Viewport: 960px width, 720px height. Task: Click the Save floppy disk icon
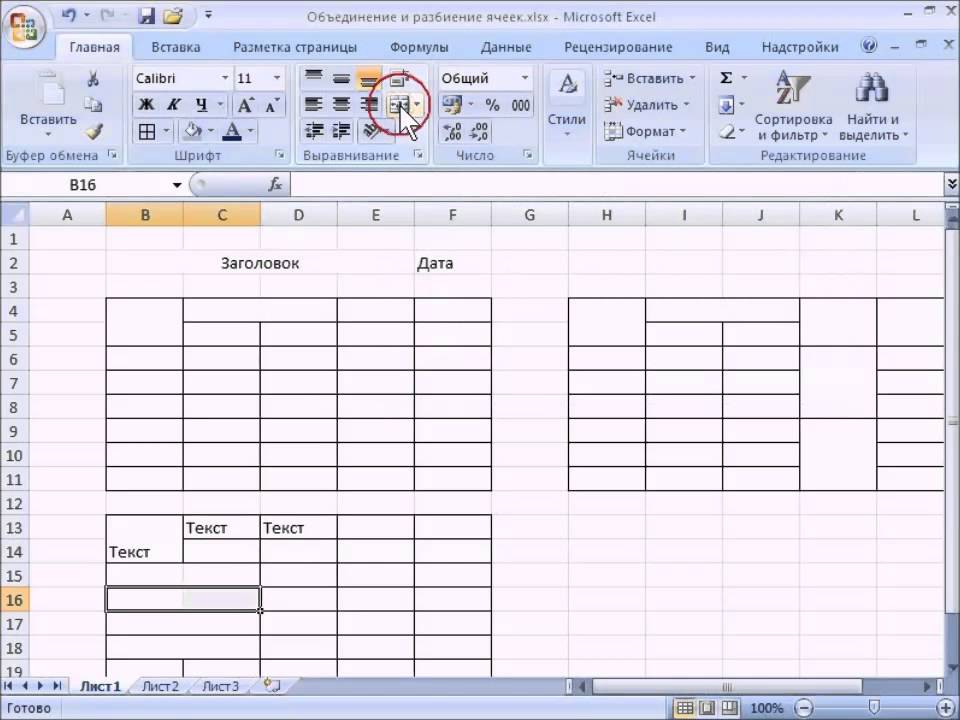147,15
